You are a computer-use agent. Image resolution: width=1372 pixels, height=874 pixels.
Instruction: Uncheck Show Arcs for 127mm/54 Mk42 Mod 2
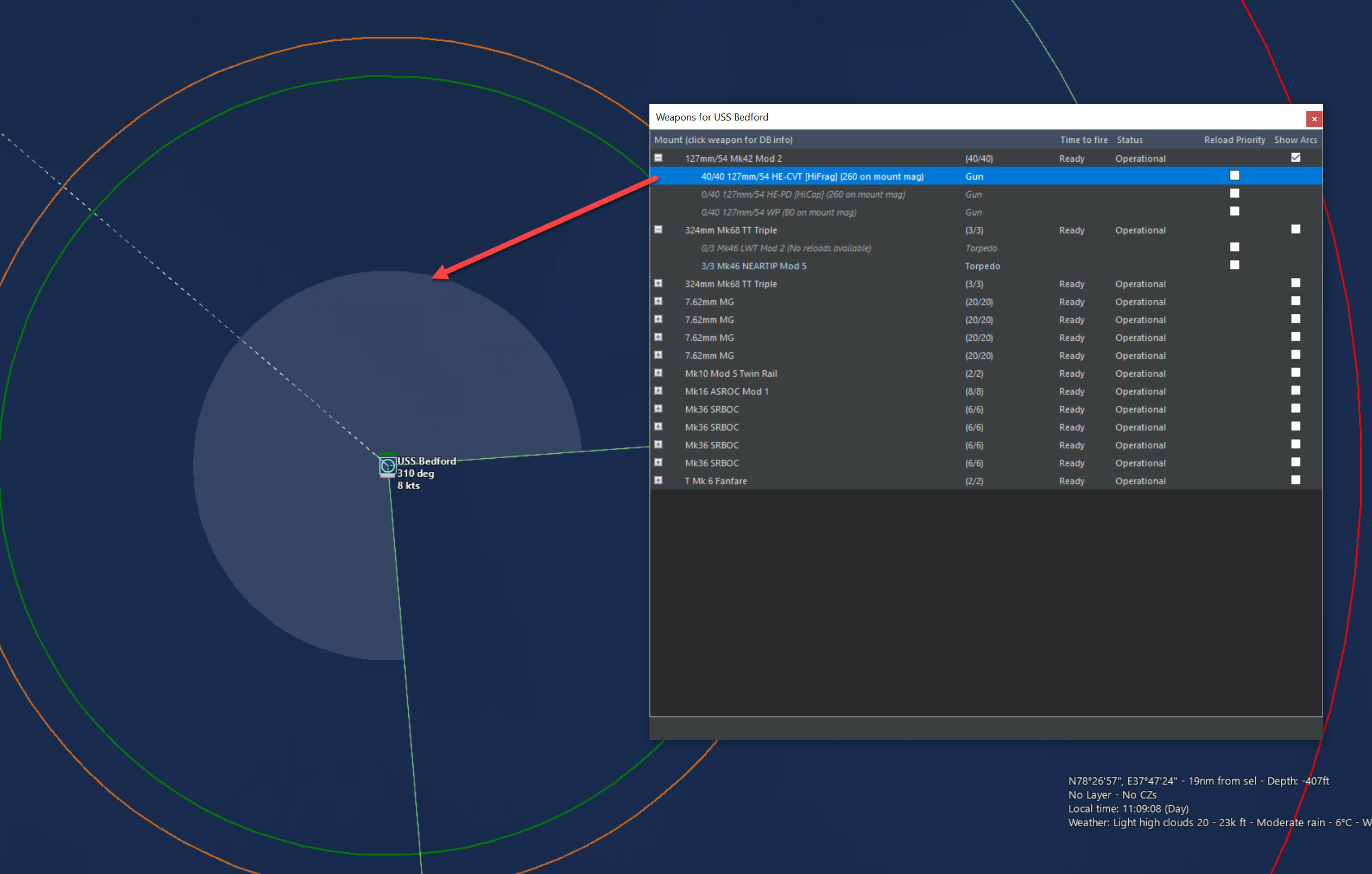pos(1295,158)
